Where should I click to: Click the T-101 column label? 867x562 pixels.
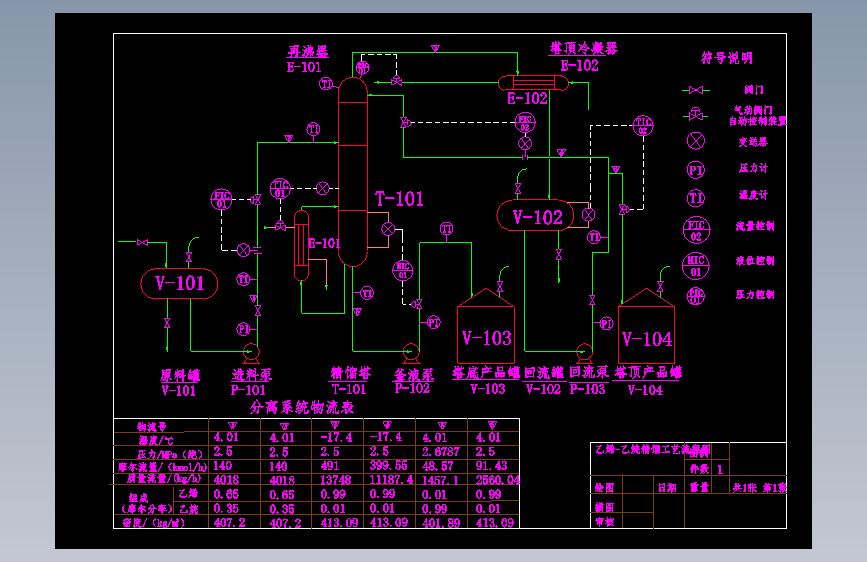pos(399,199)
